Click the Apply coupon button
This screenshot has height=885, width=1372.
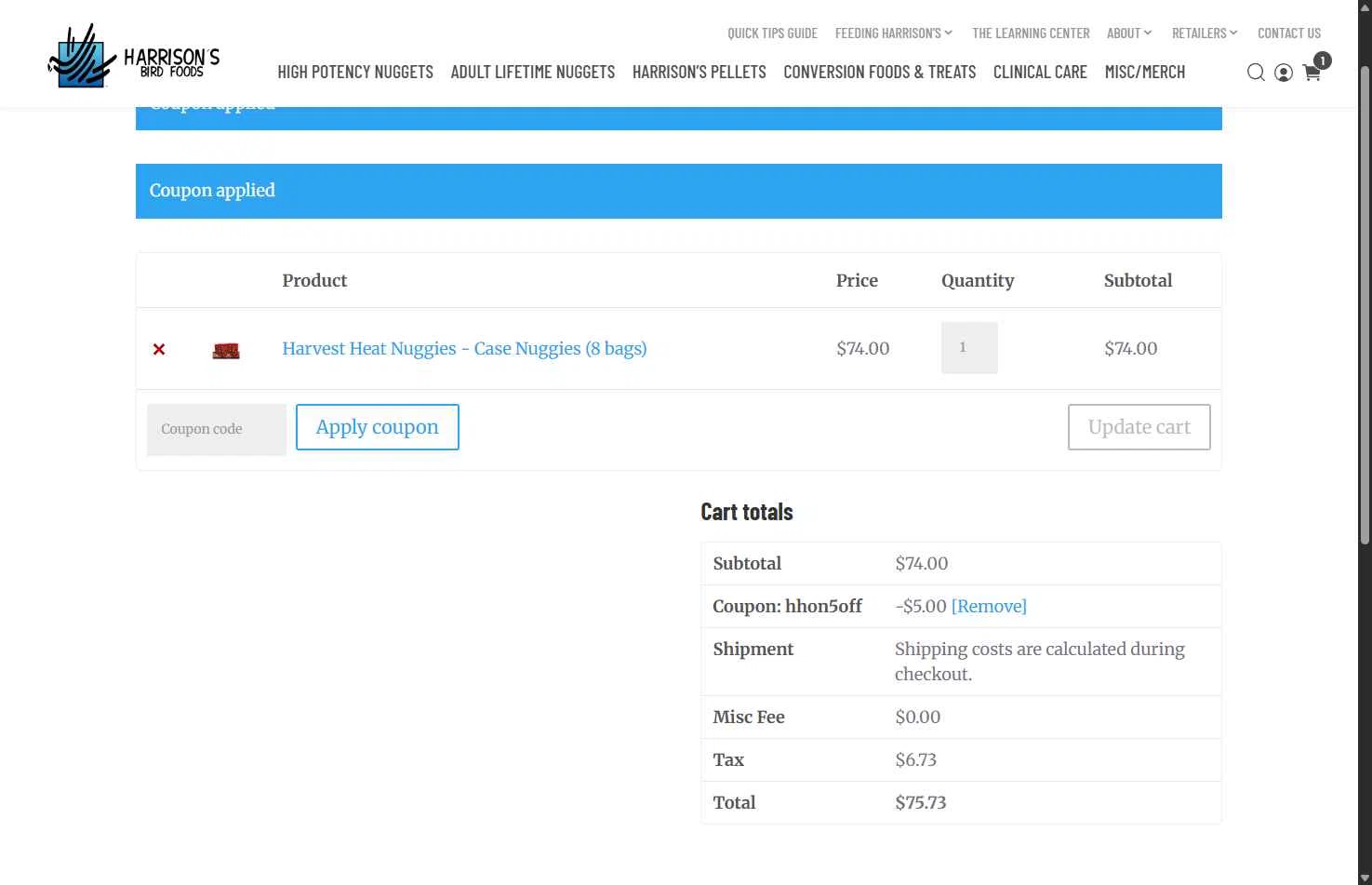pos(378,427)
